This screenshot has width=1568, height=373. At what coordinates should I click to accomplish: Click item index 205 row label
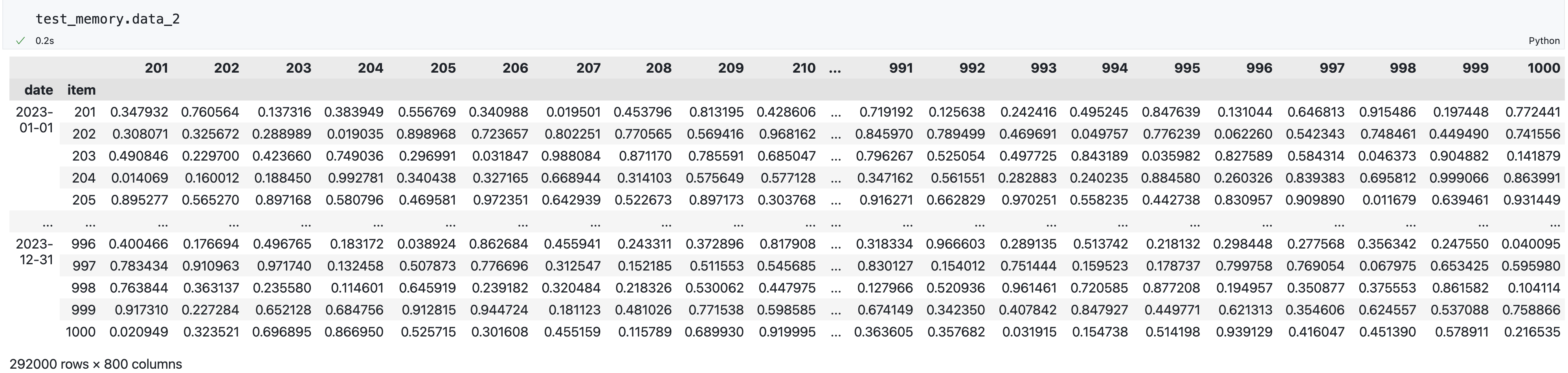coord(83,200)
